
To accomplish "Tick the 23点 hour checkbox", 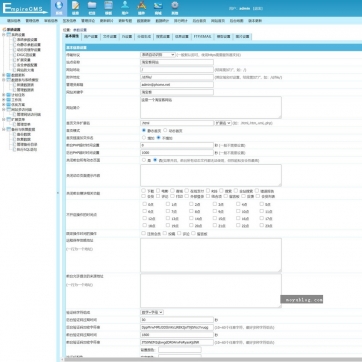I will click(x=261, y=225).
